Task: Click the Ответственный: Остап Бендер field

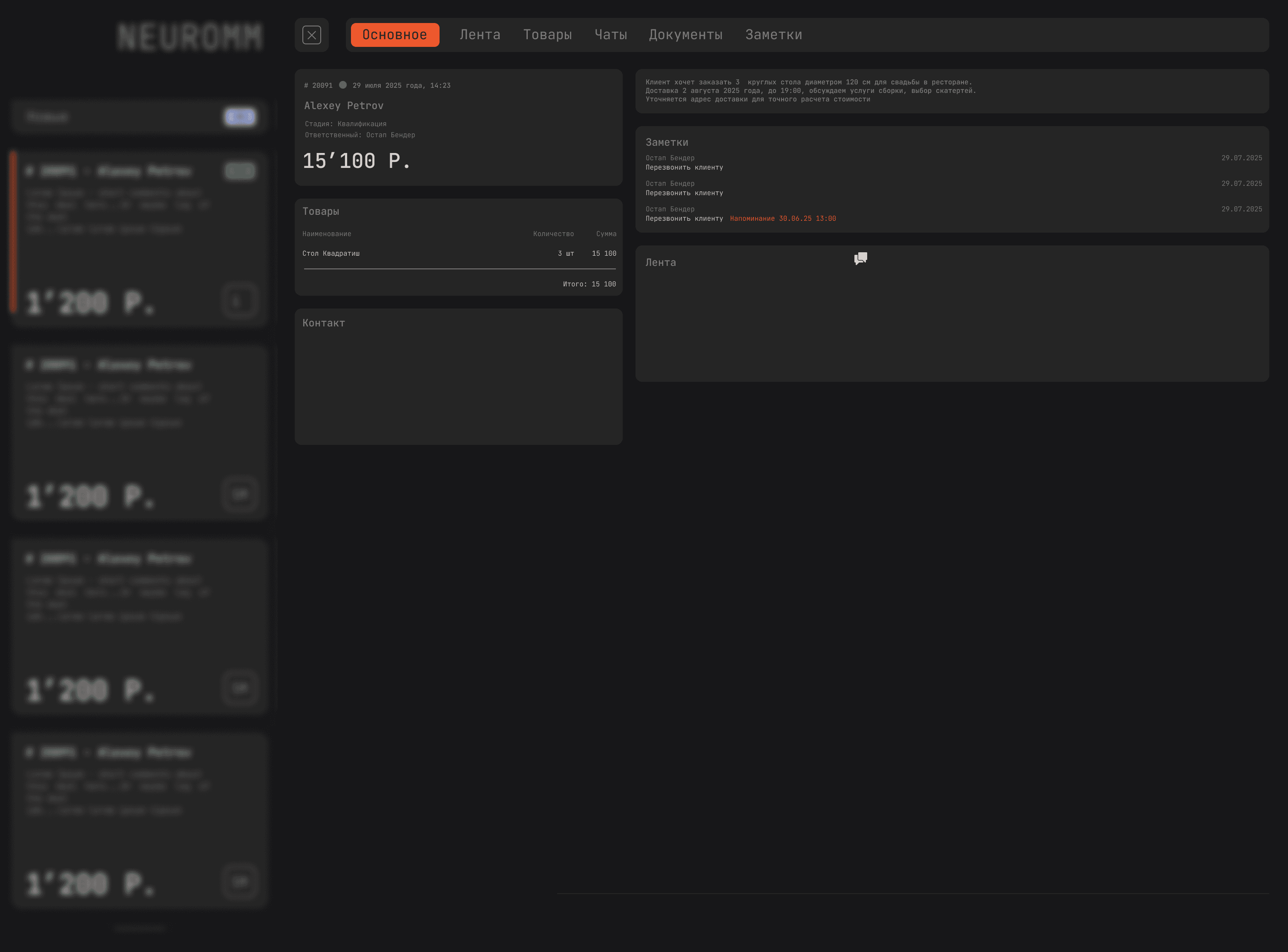Action: pyautogui.click(x=360, y=135)
